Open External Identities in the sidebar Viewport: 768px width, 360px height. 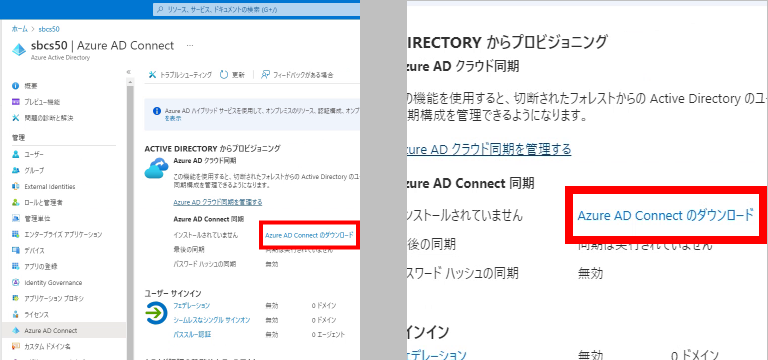pyautogui.click(x=49, y=187)
